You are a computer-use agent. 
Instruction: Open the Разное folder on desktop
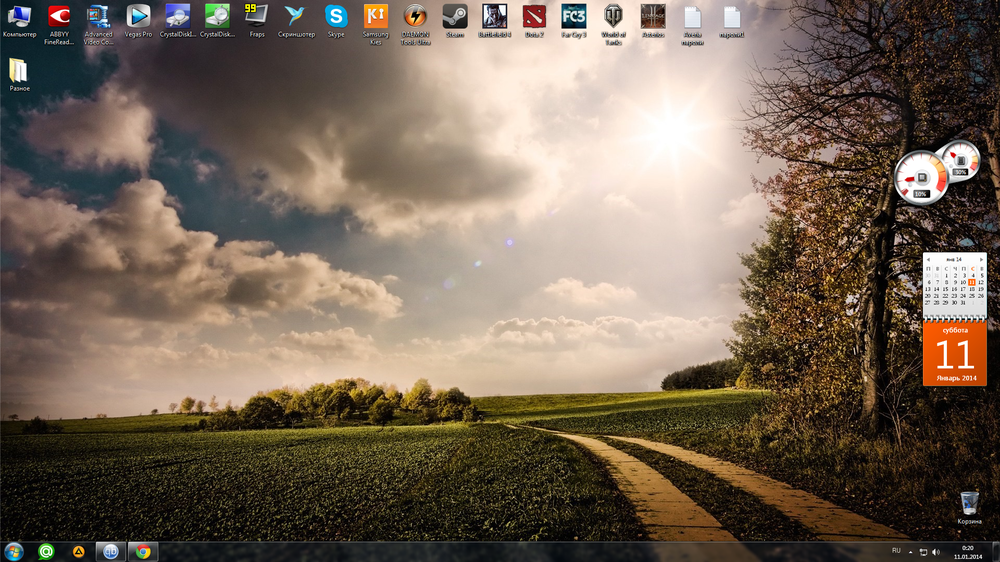click(19, 72)
